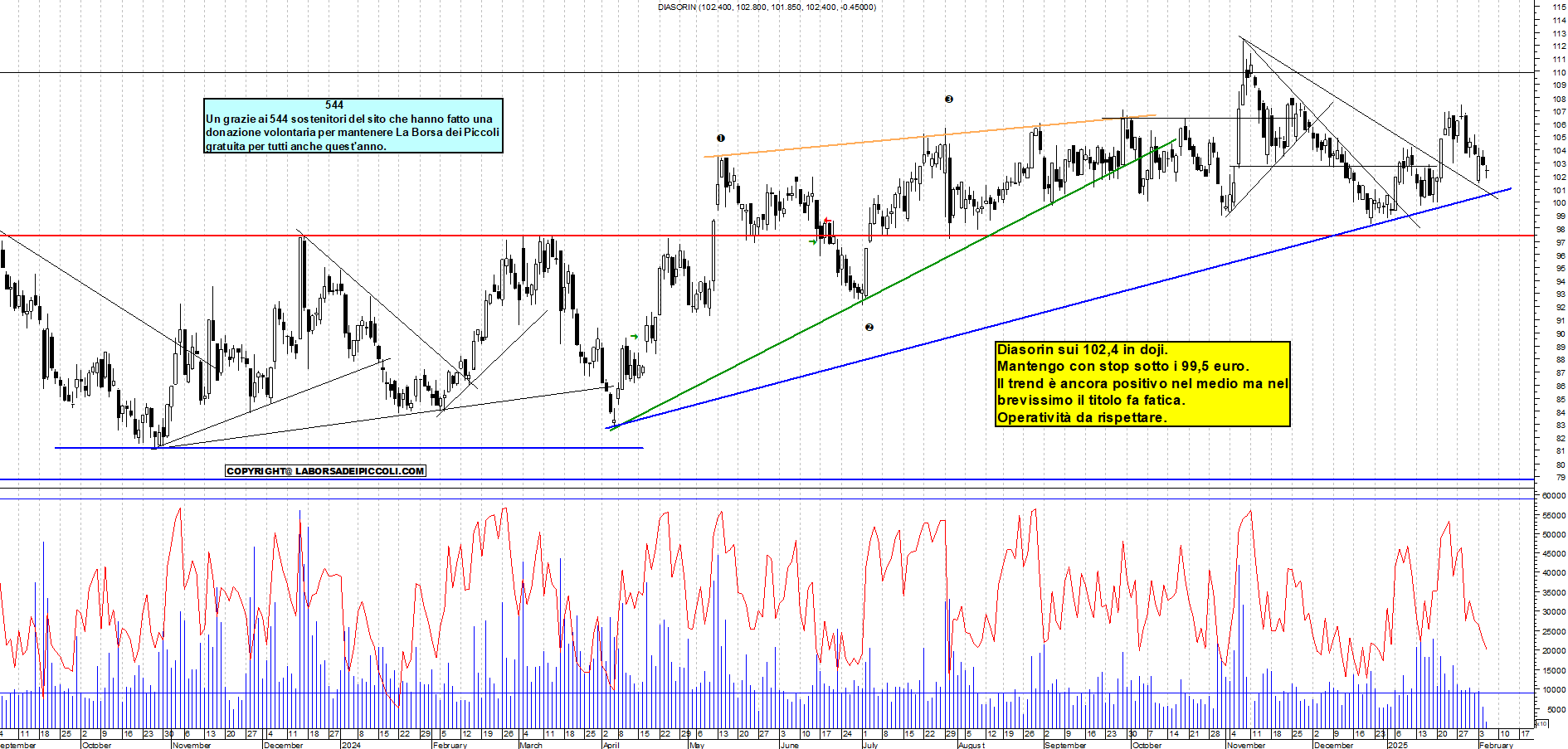The image size is (1568, 749).
Task: Click the 'April' label on the time axis
Action: tap(611, 745)
